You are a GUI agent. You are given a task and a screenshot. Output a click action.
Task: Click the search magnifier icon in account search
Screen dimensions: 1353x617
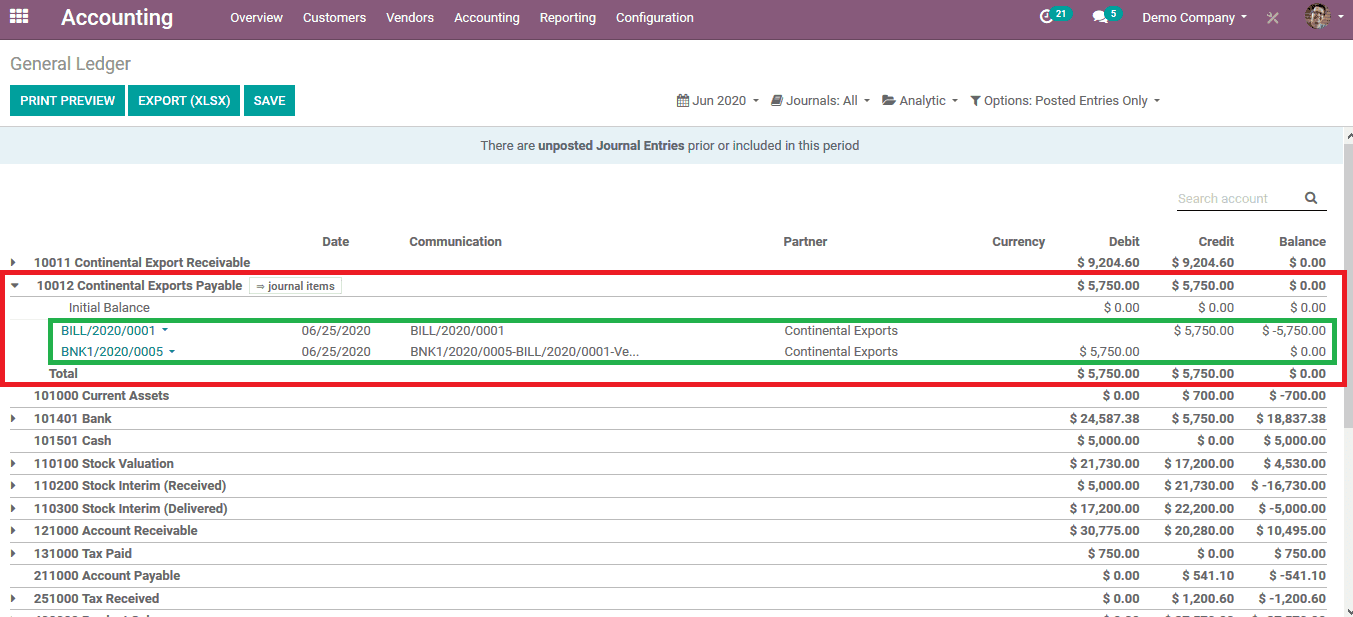coord(1311,198)
